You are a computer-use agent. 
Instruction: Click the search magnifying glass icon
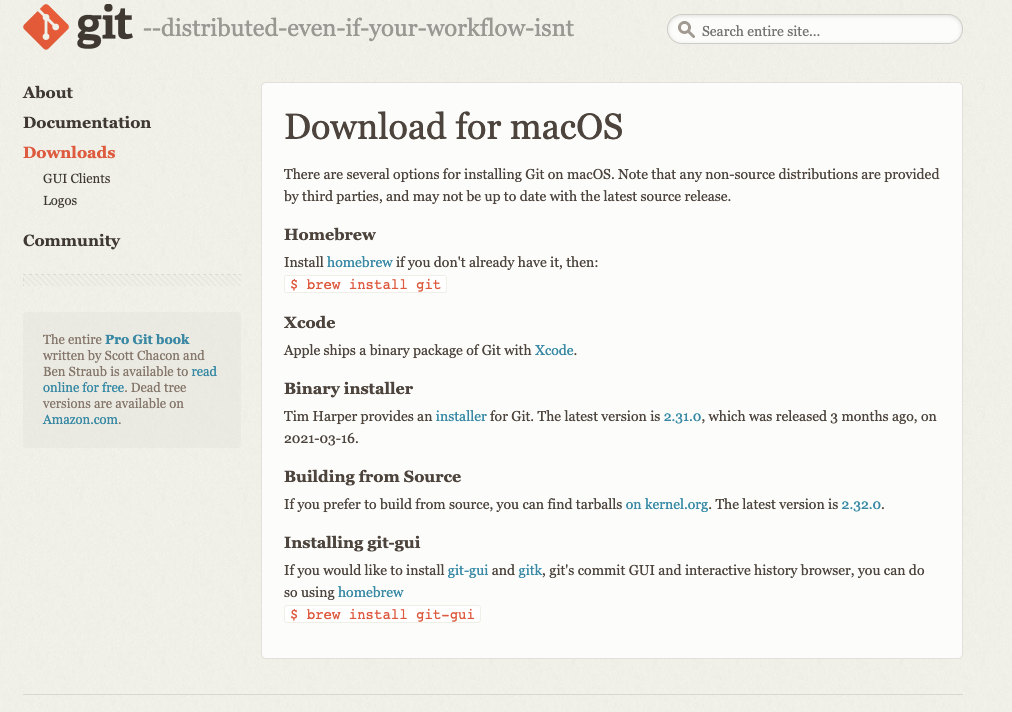(686, 30)
